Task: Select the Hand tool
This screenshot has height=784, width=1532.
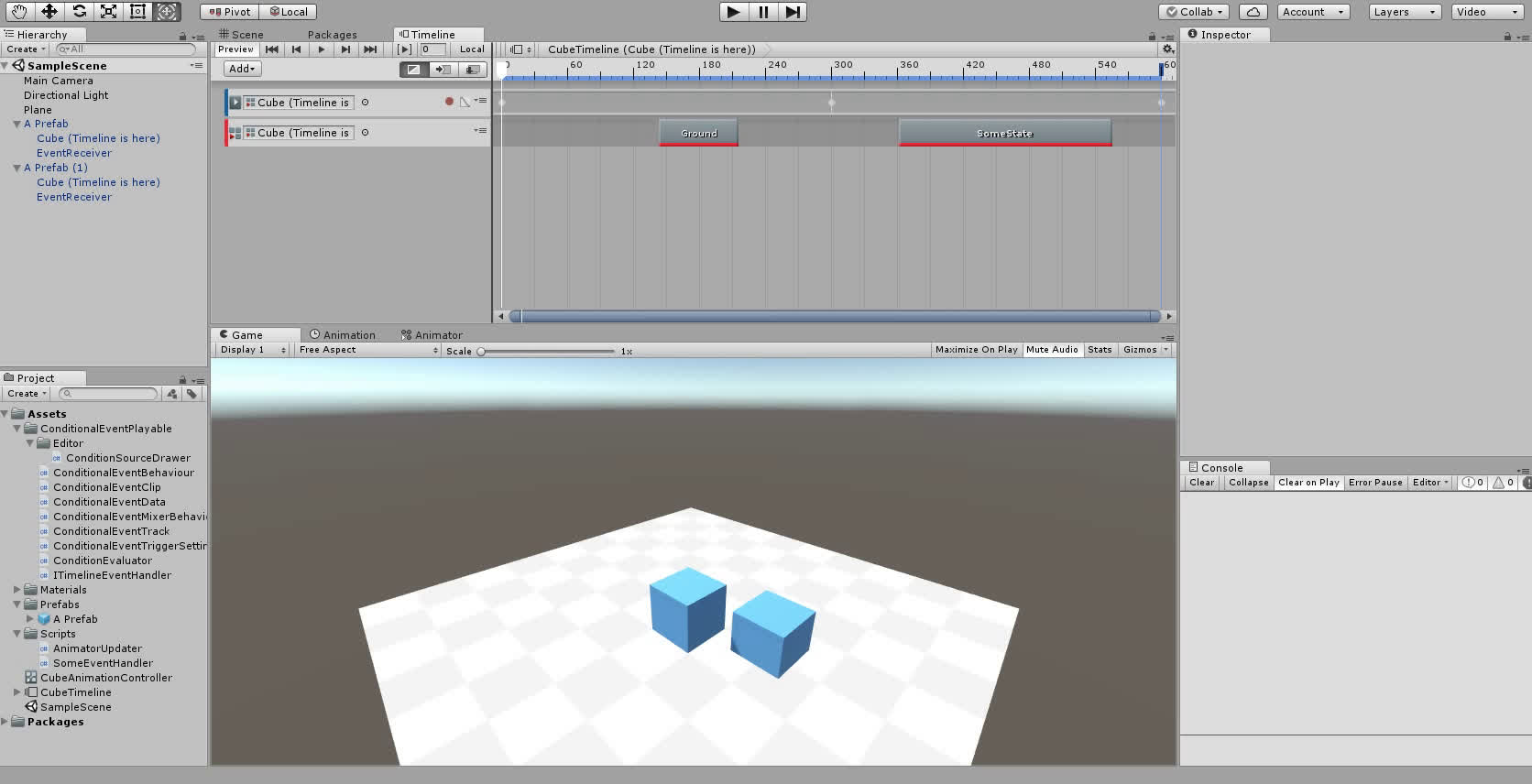Action: pyautogui.click(x=19, y=12)
